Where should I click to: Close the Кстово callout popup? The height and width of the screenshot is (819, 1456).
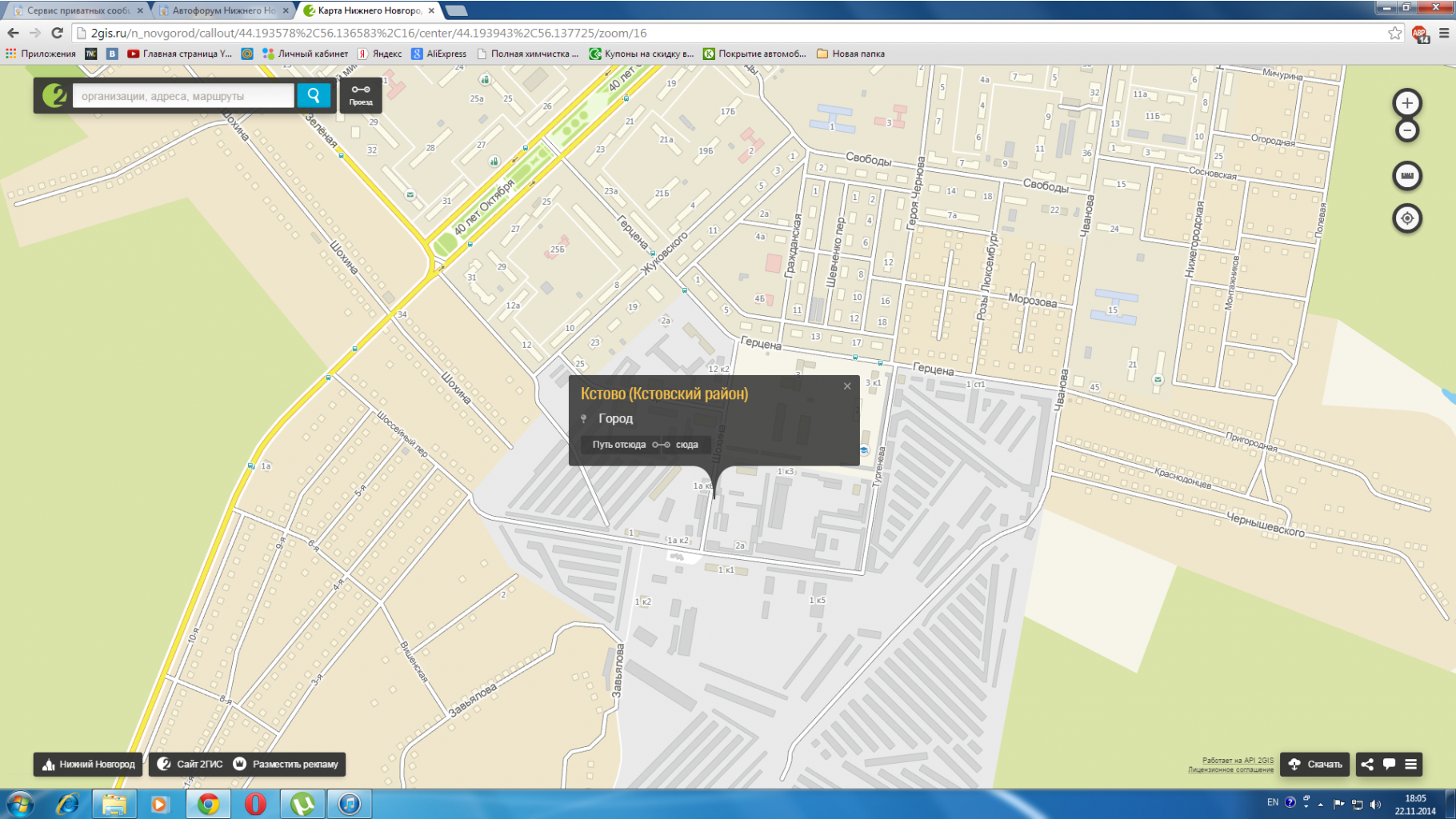coord(847,386)
